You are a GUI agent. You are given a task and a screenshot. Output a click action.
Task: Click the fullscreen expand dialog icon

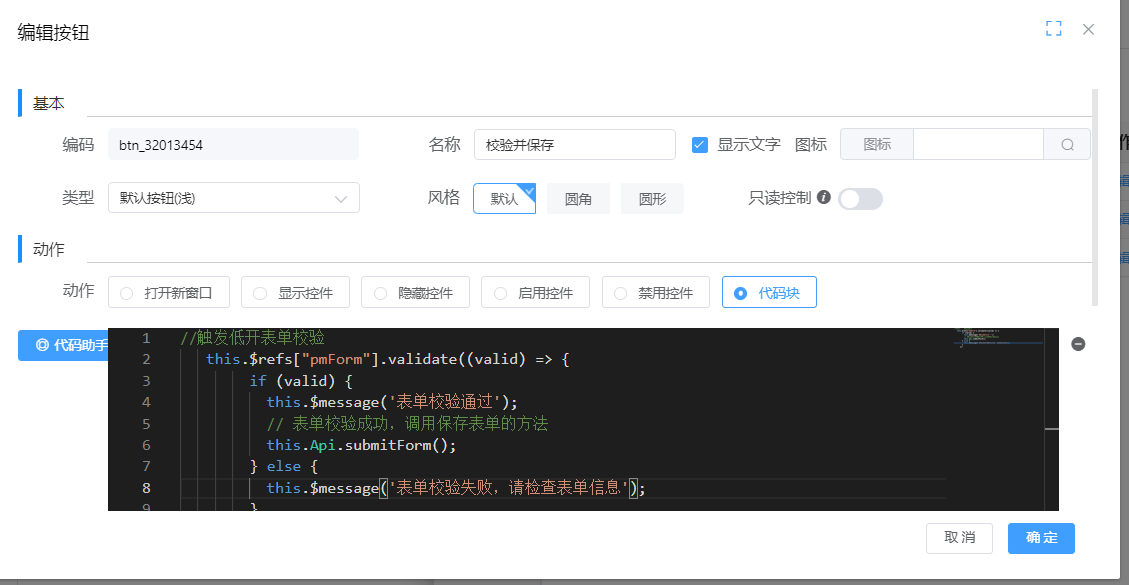(1053, 29)
